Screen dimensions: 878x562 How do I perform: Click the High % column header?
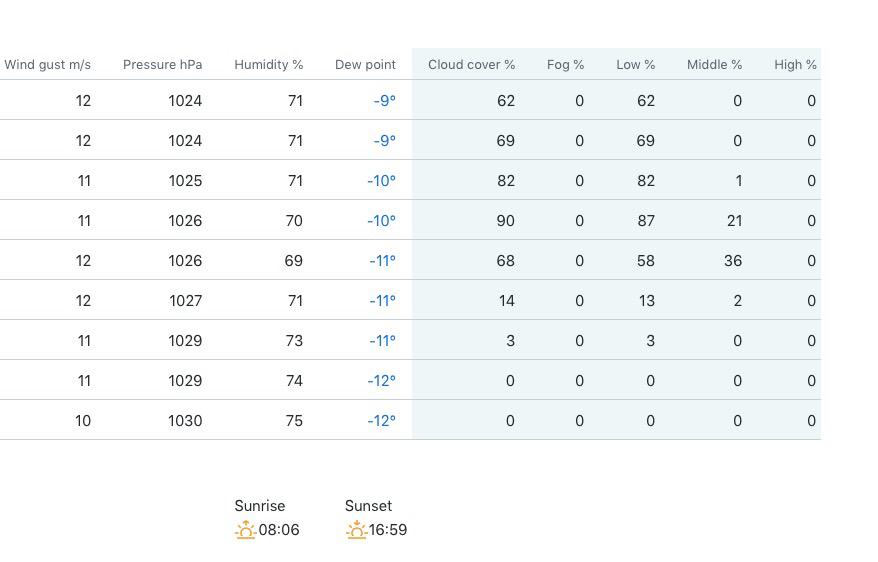click(x=795, y=65)
